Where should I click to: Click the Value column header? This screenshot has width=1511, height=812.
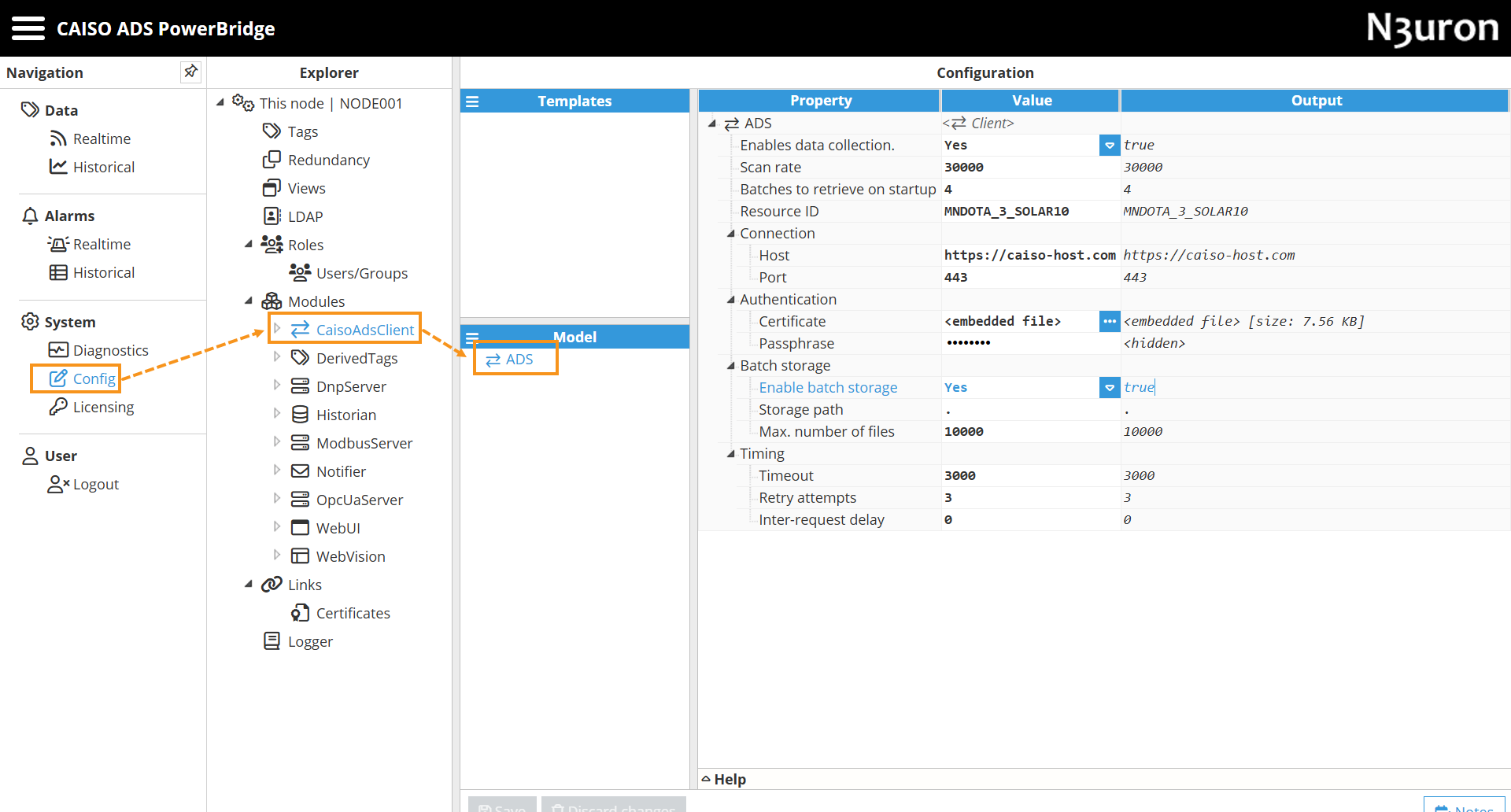click(x=1031, y=101)
